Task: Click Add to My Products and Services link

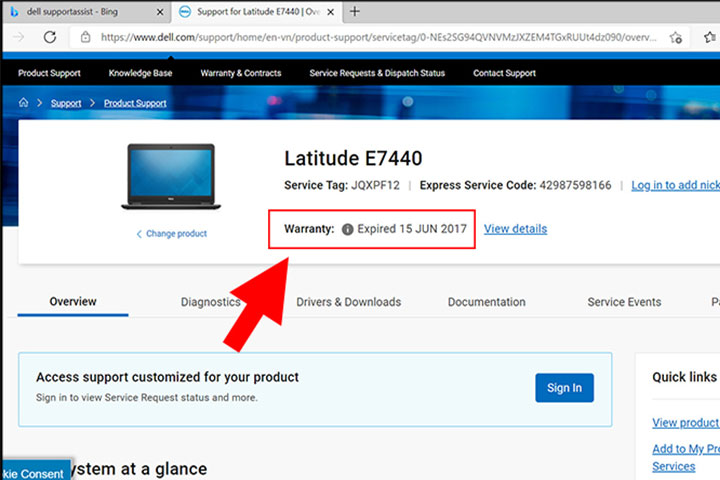Action: pyautogui.click(x=686, y=457)
